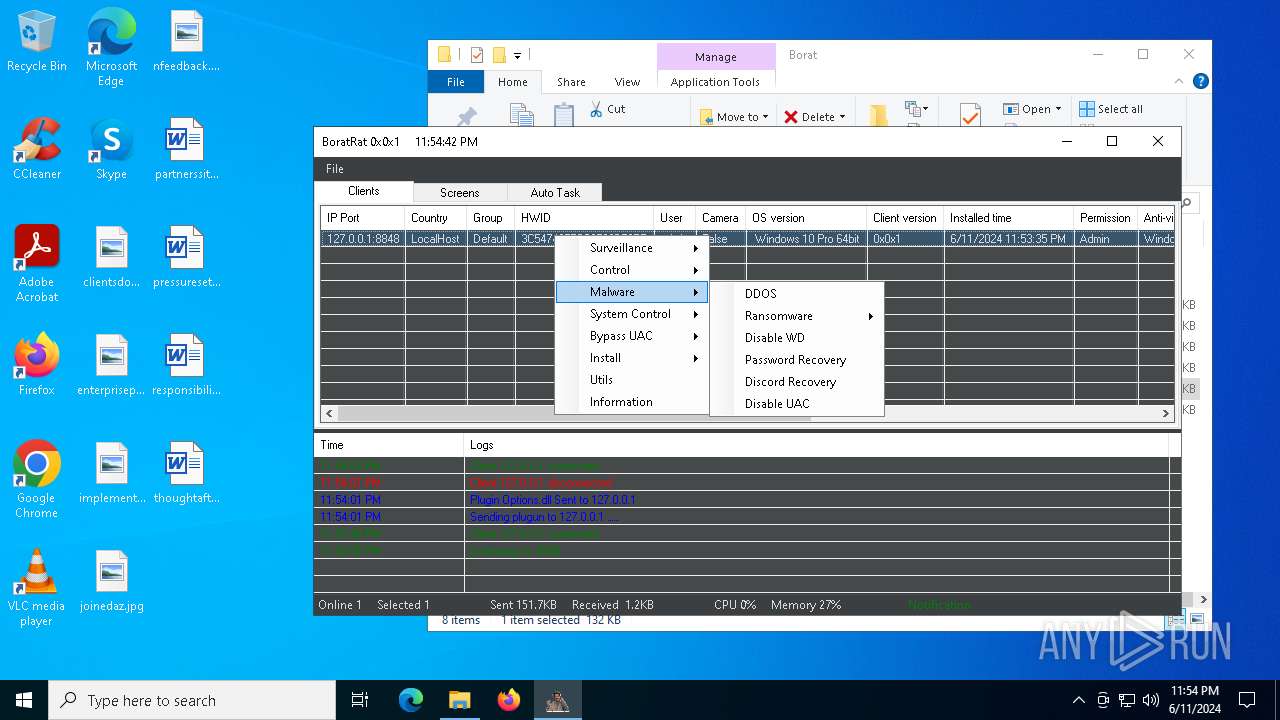Select the nfeedback image file on desktop
1280x720 pixels.
[x=186, y=41]
